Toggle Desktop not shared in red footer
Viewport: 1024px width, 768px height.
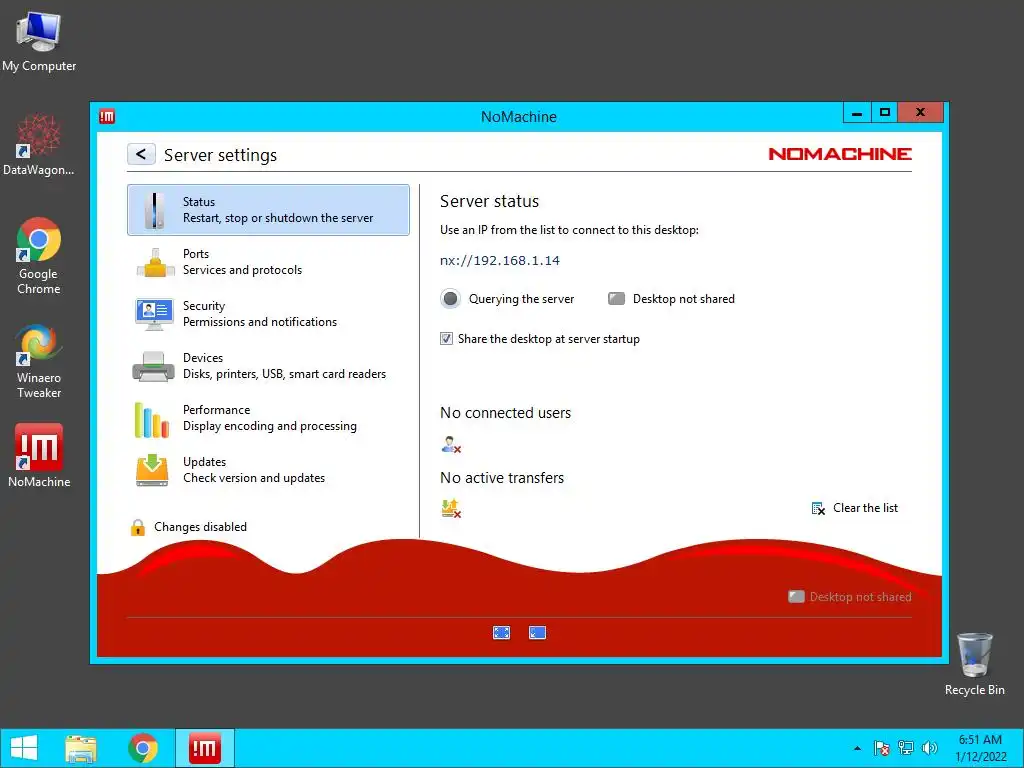[x=850, y=597]
